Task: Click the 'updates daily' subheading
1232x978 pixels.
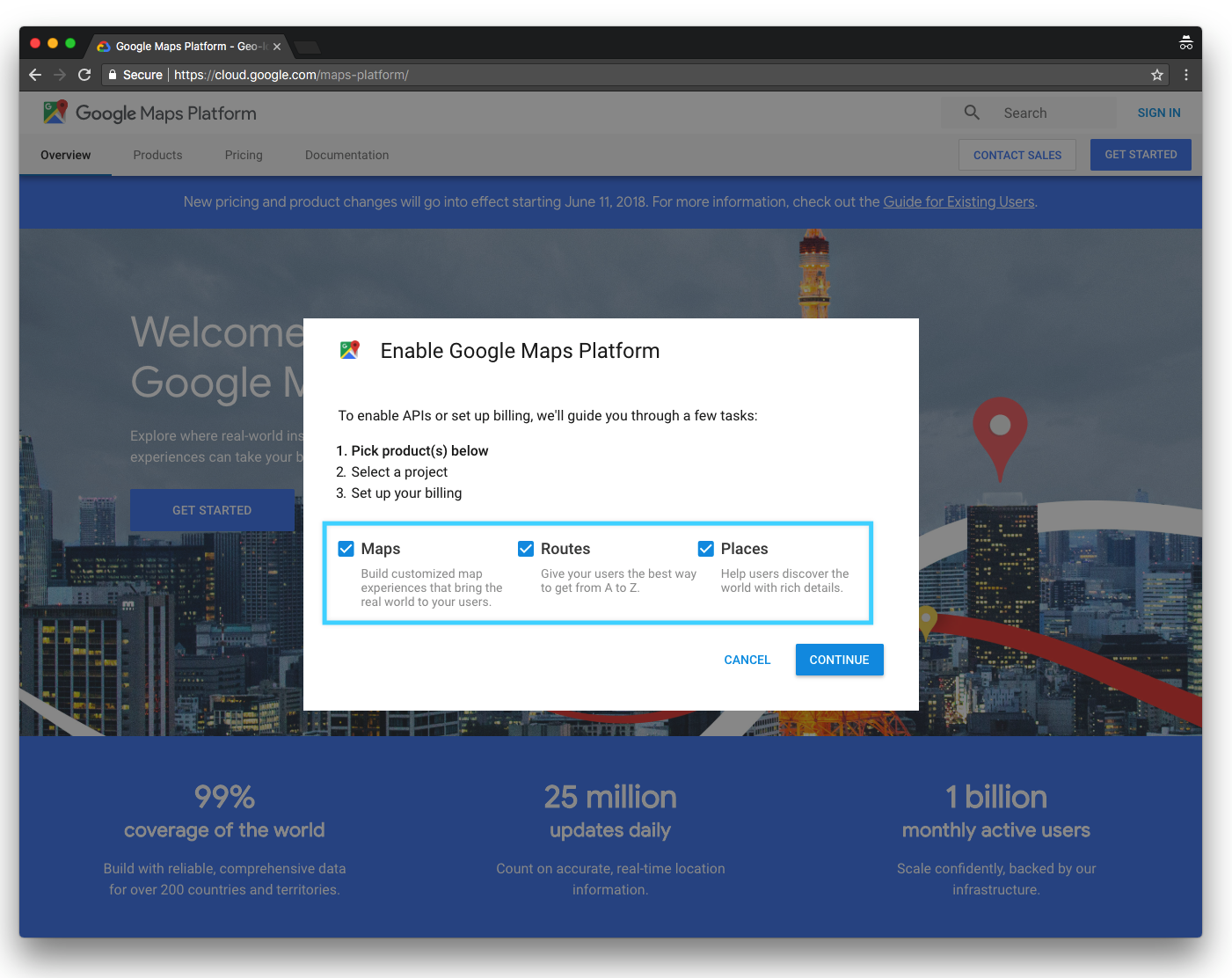Action: tap(610, 830)
